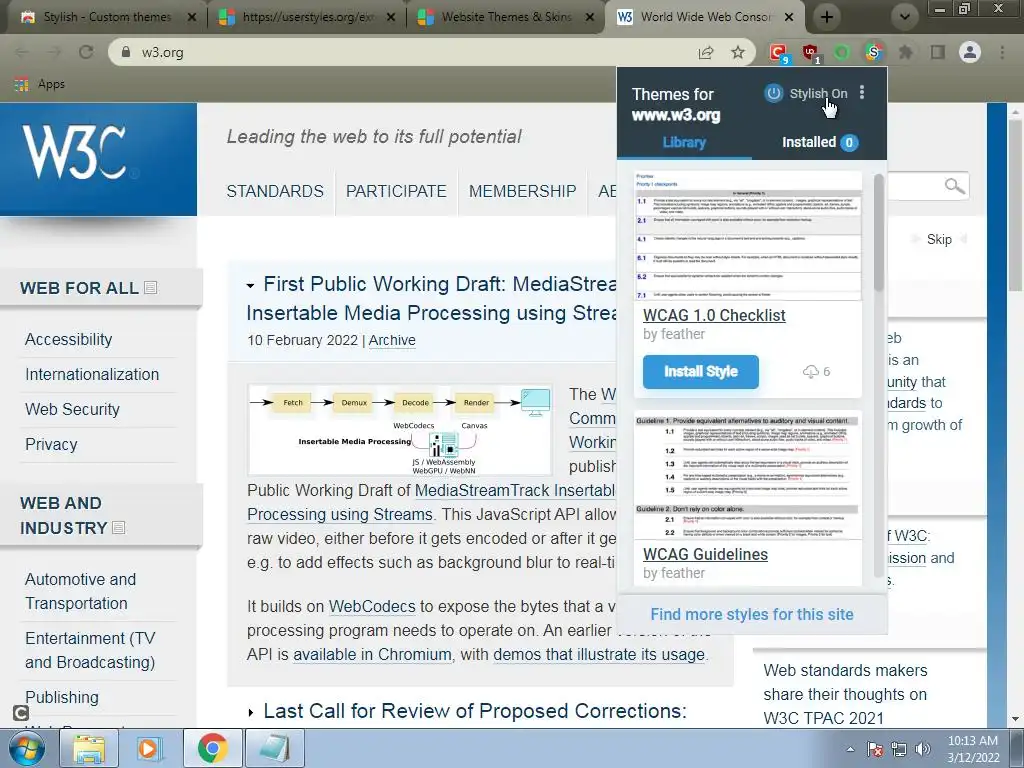Image resolution: width=1024 pixels, height=768 pixels.
Task: Click the media processing diagram image
Action: pyautogui.click(x=400, y=430)
